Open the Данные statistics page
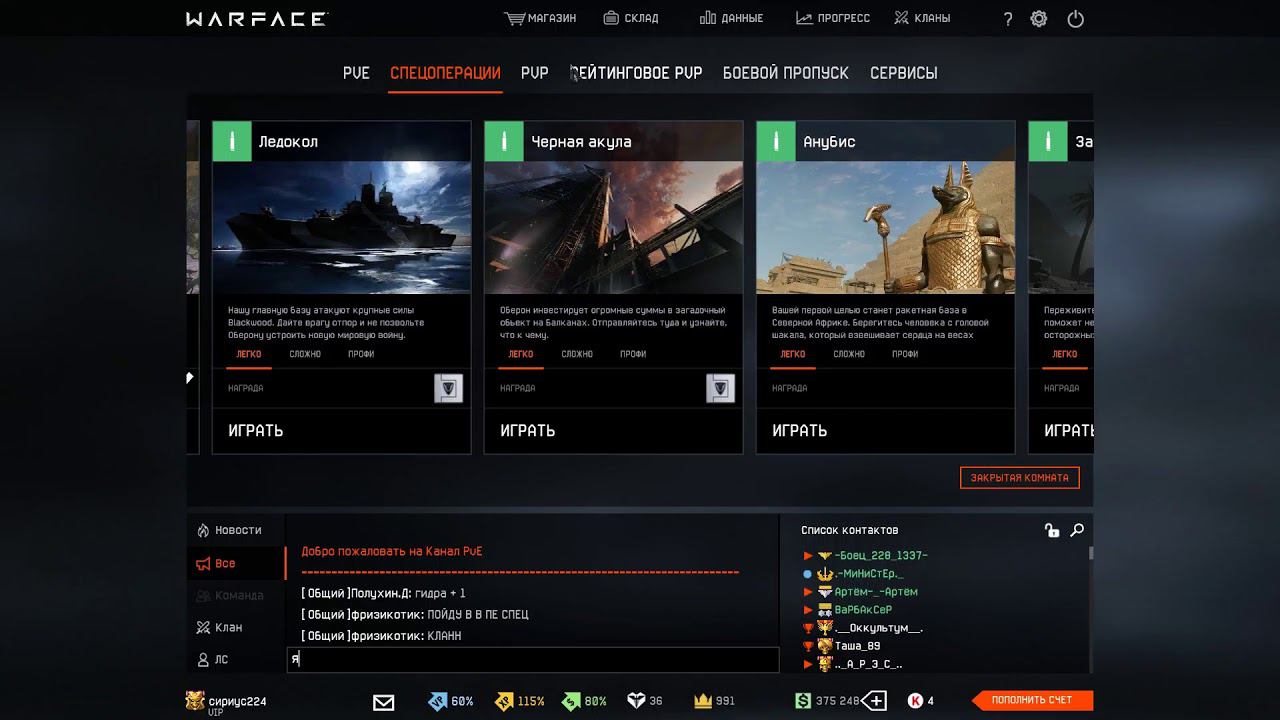 pyautogui.click(x=731, y=18)
